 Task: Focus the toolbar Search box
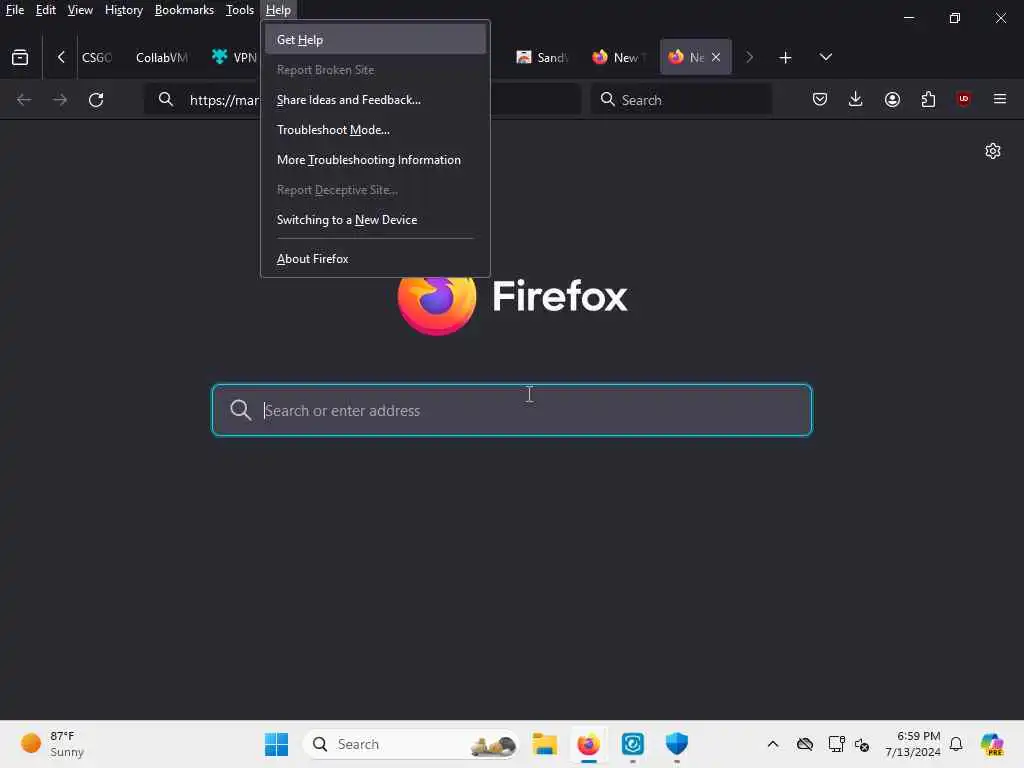682,100
